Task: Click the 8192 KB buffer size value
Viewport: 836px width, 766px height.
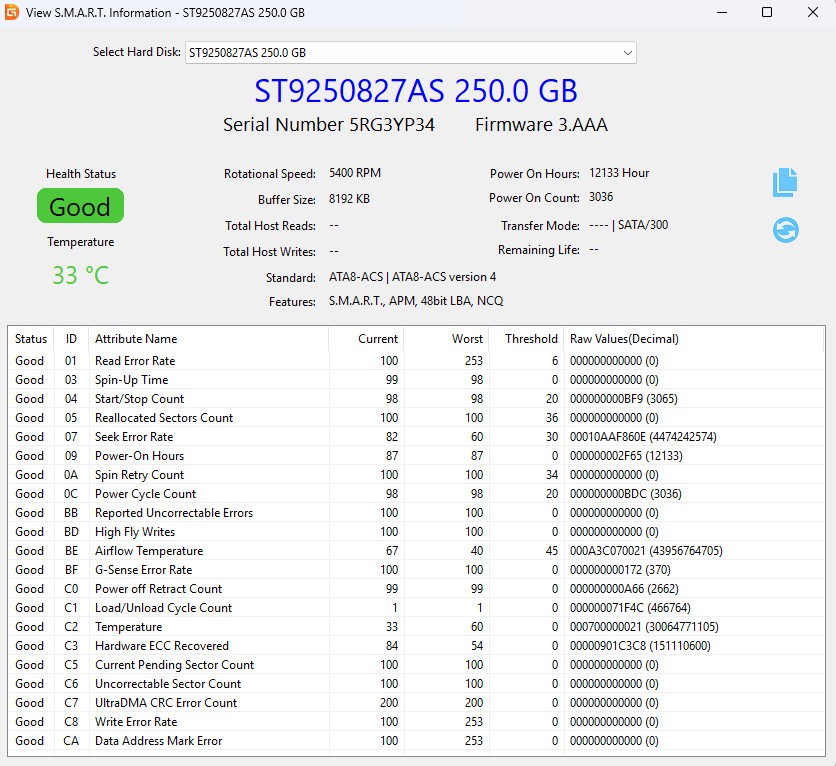Action: coord(349,199)
